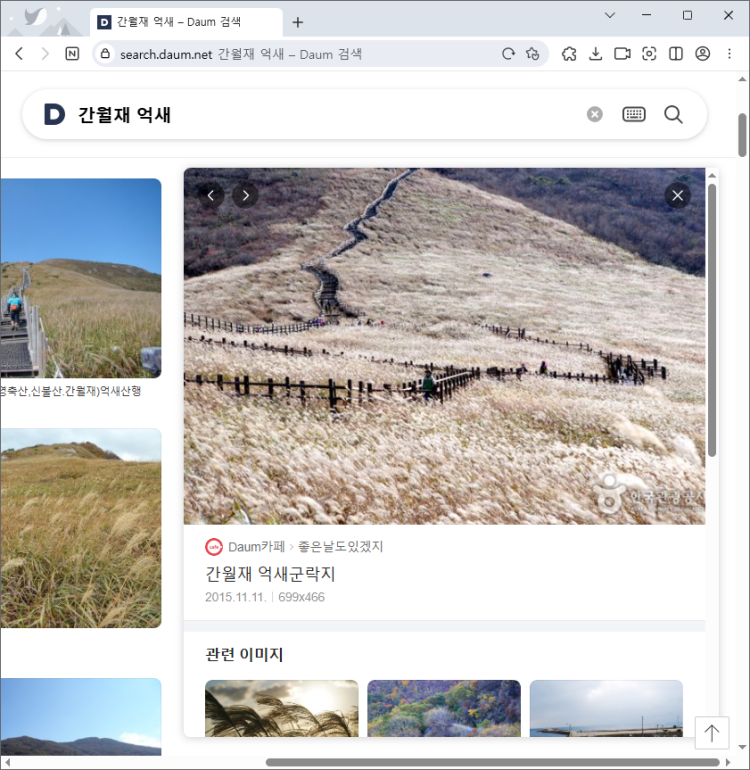The height and width of the screenshot is (770, 750).
Task: Open the 좋은날도있겠지 cafe link
Action: [x=340, y=547]
